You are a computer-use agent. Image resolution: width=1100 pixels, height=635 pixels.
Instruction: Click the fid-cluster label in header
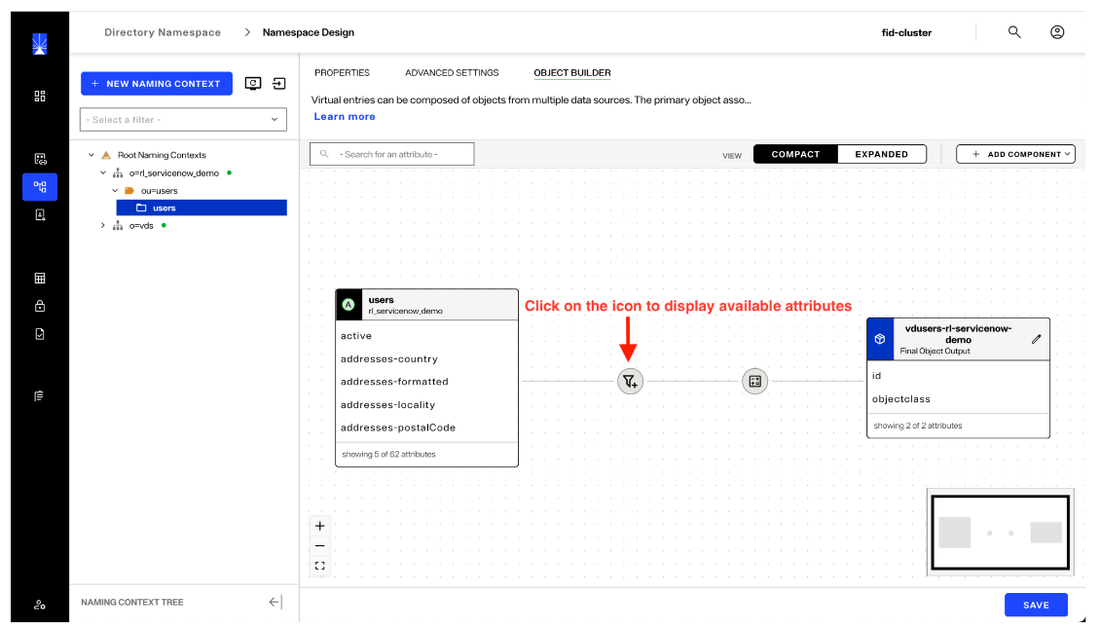(906, 32)
